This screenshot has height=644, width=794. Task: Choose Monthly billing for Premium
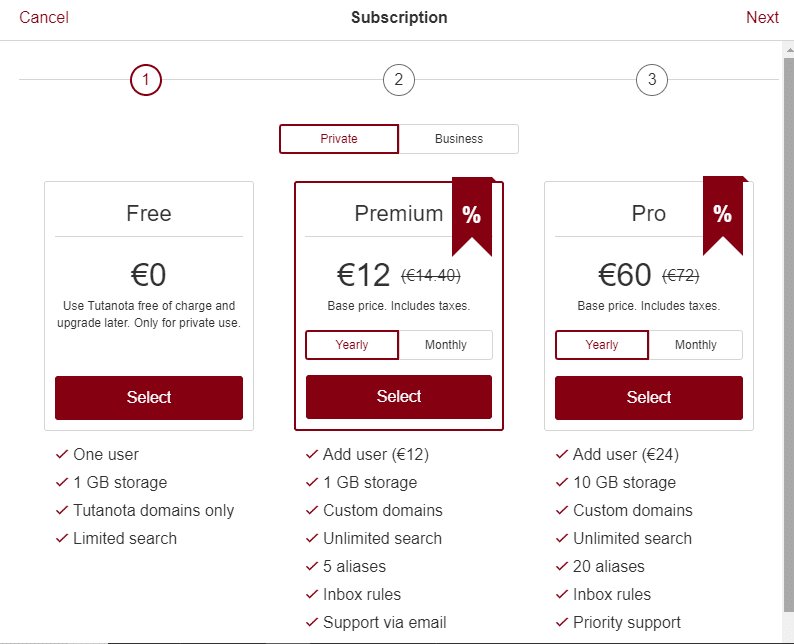coord(446,345)
